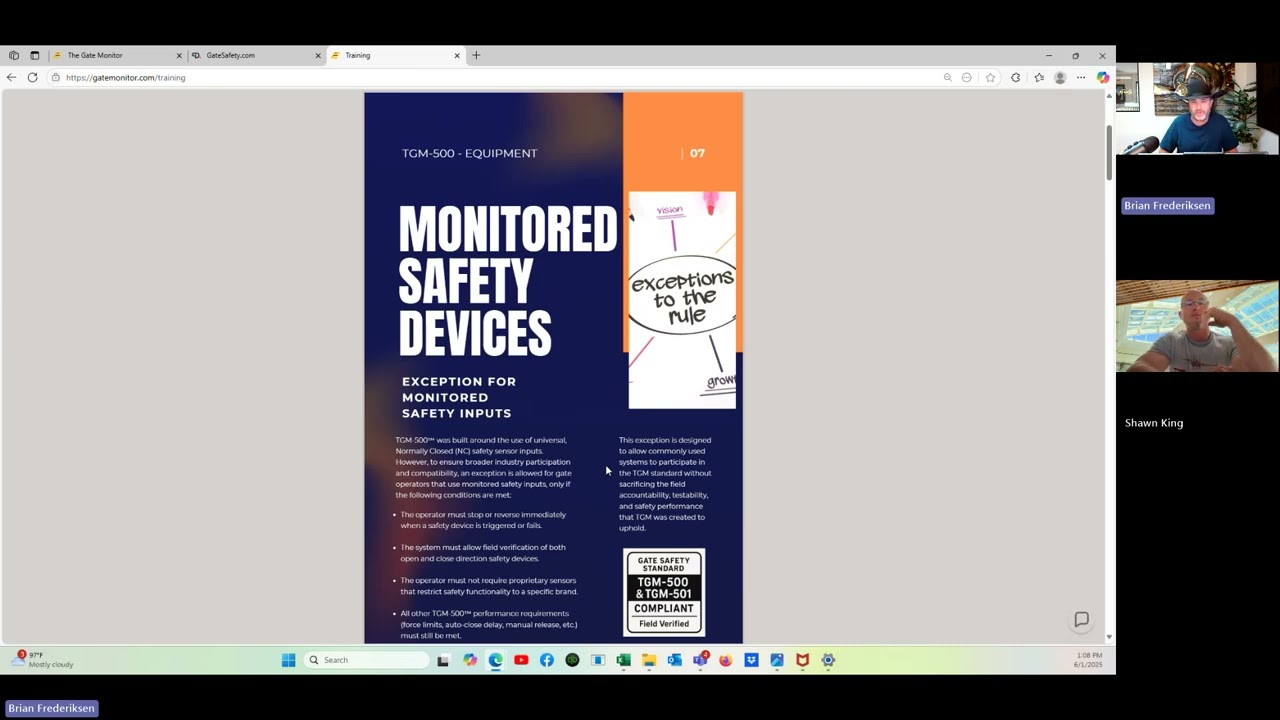Open the tab actions menu icon
The image size is (1280, 720).
[34, 55]
